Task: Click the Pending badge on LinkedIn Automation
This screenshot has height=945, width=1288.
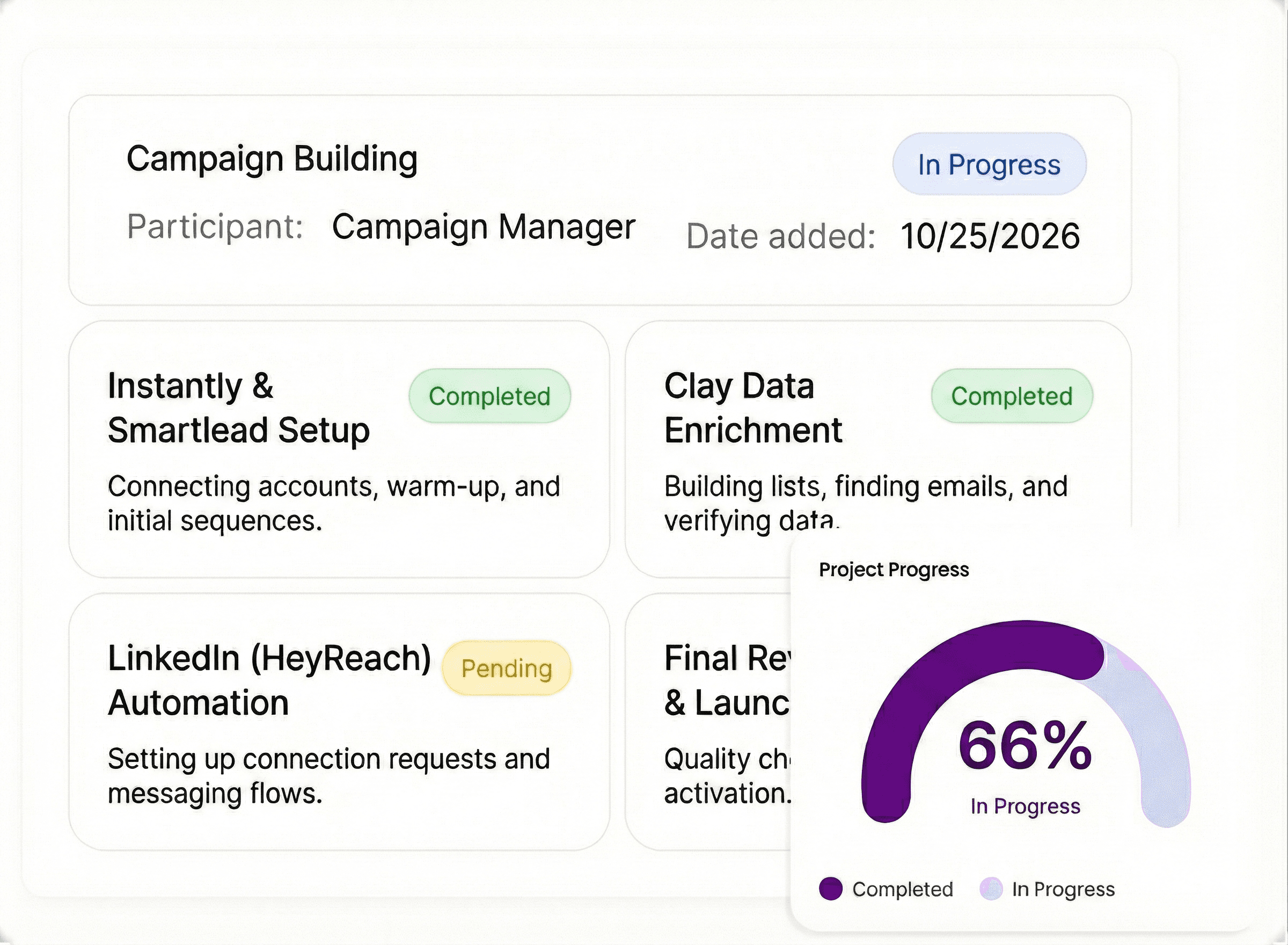Action: tap(506, 668)
